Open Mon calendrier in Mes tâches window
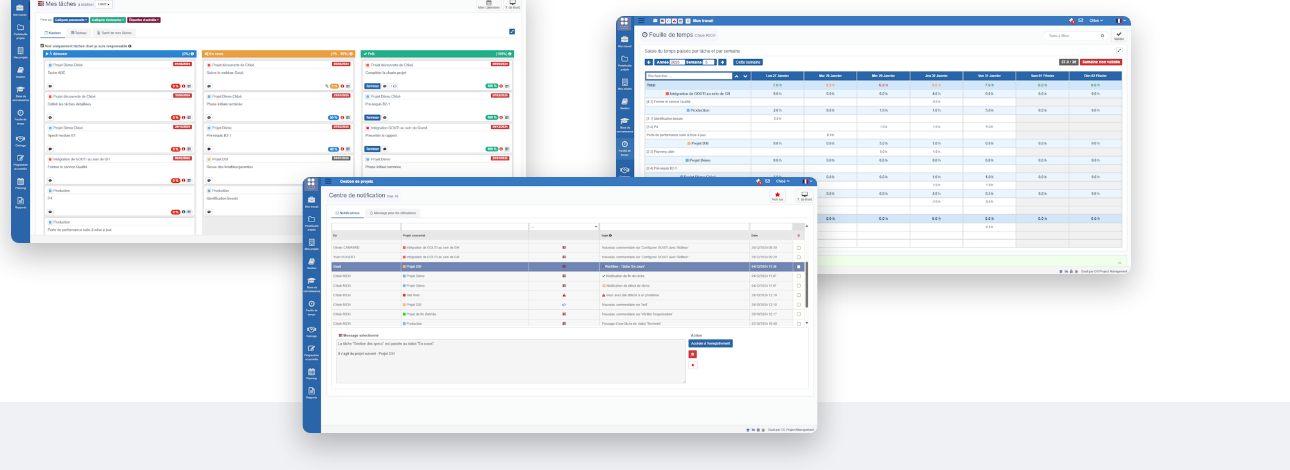The width and height of the screenshot is (1290, 470). [487, 5]
